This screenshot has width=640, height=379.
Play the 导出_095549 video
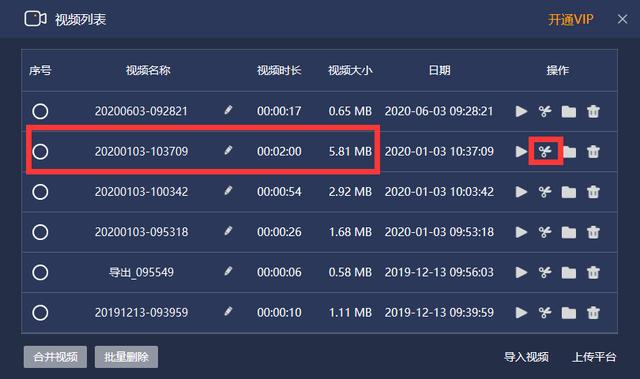click(x=521, y=272)
